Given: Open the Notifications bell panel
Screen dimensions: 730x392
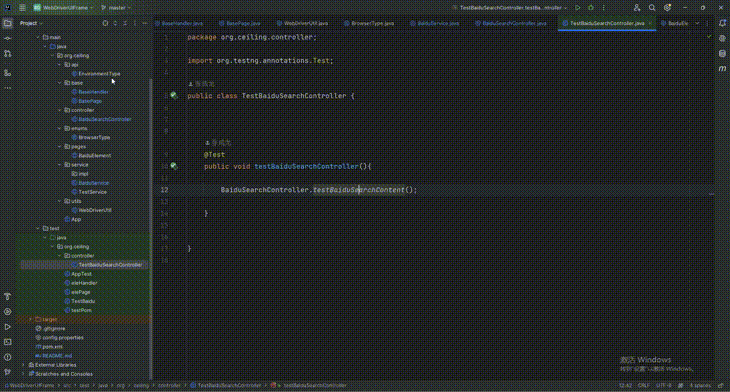Looking at the screenshot, I should click(x=722, y=23).
